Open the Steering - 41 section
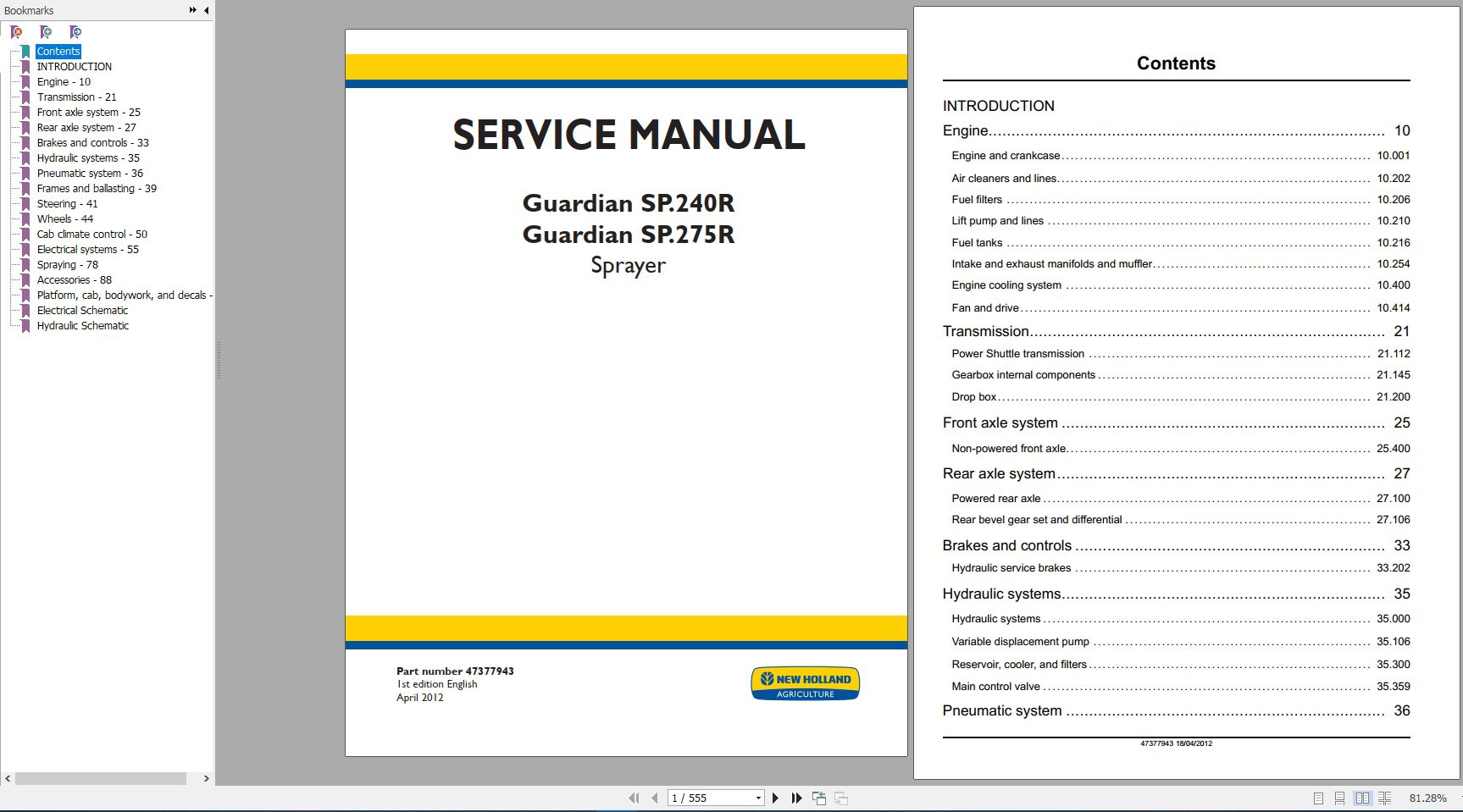Viewport: 1463px width, 812px height. click(x=68, y=203)
